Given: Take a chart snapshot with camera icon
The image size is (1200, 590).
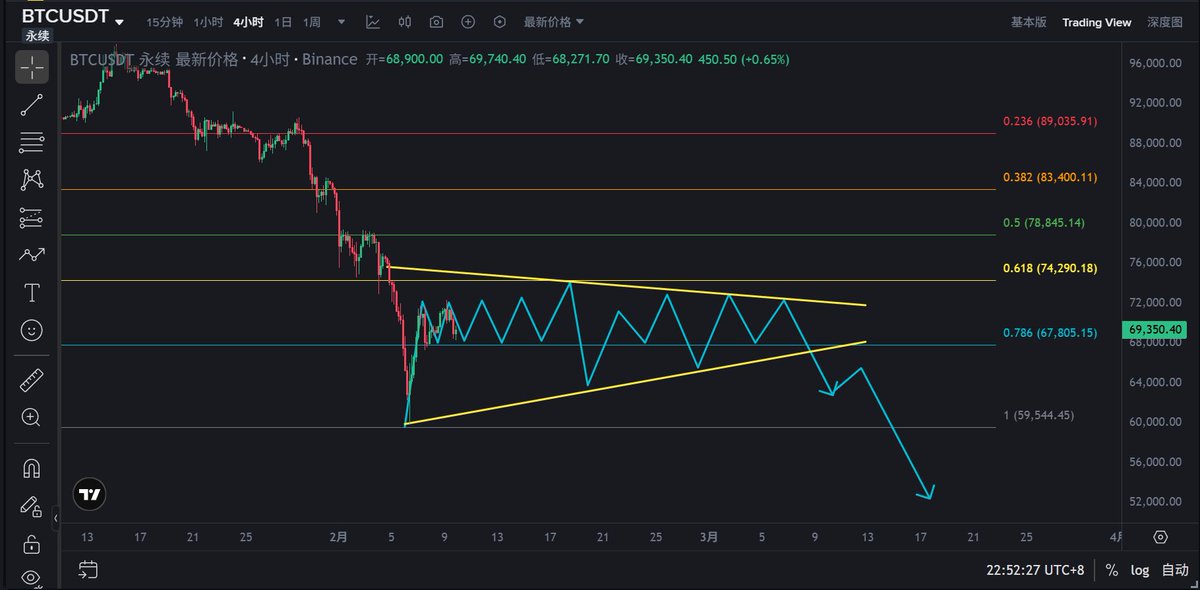Looking at the screenshot, I should click(437, 21).
